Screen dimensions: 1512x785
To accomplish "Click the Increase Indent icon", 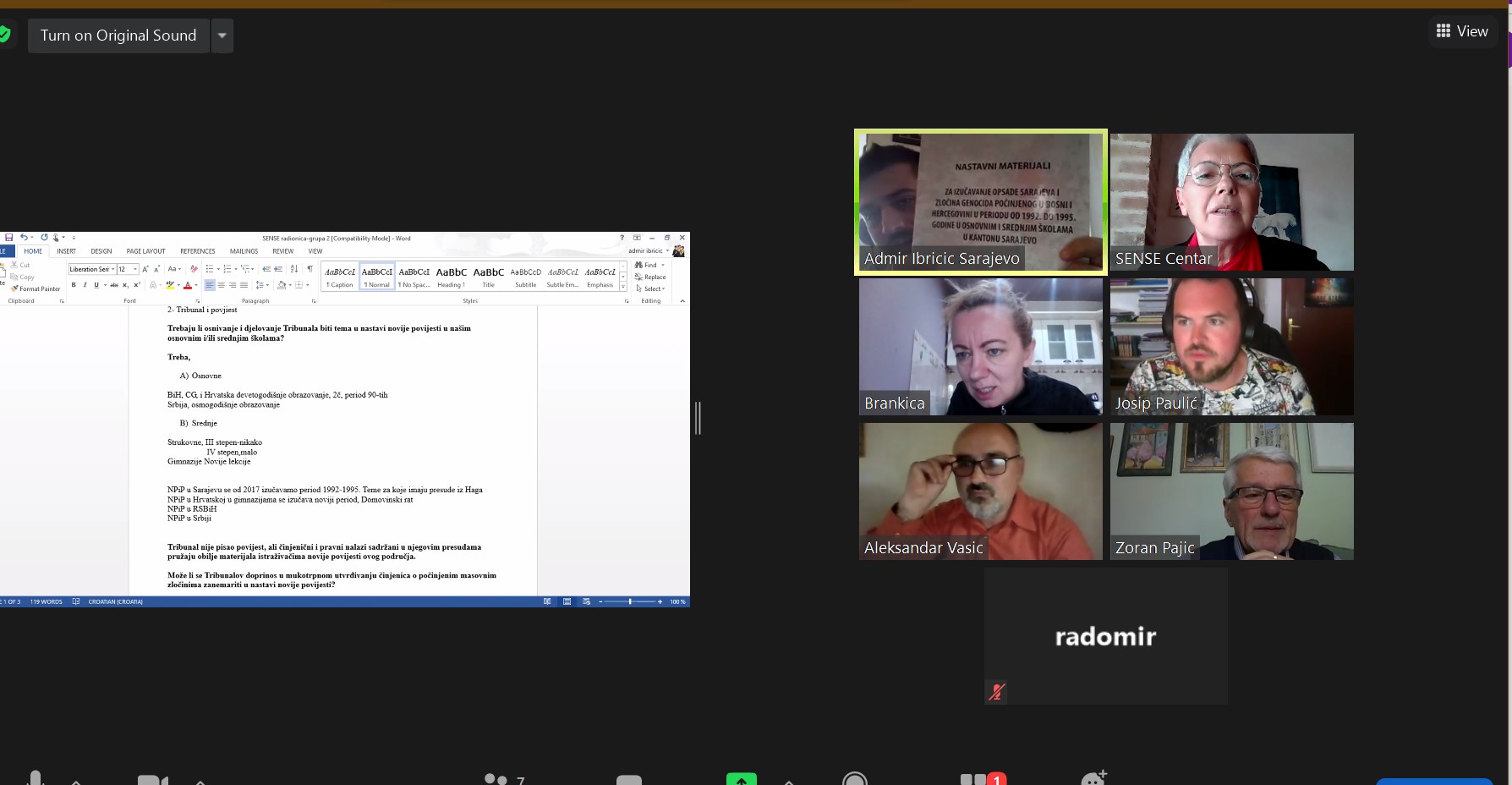I will pos(278,269).
